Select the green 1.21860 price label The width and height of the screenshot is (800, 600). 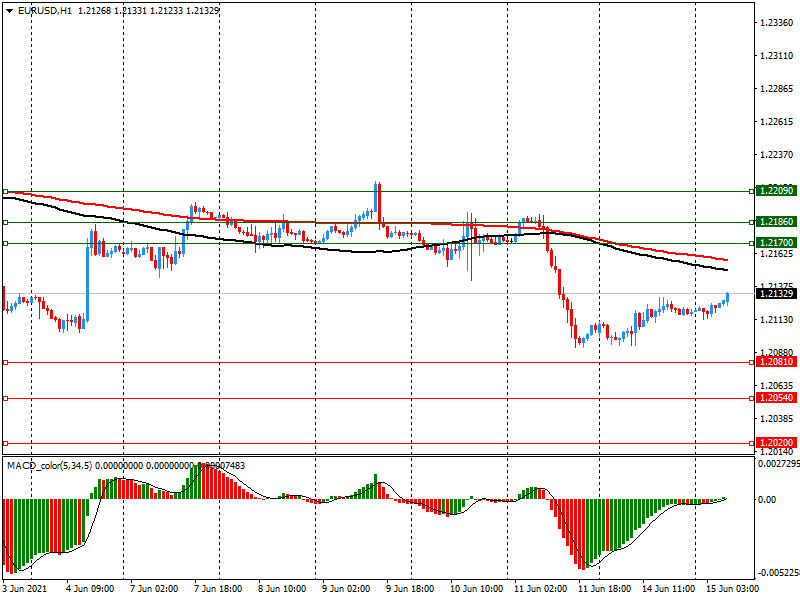pos(776,222)
